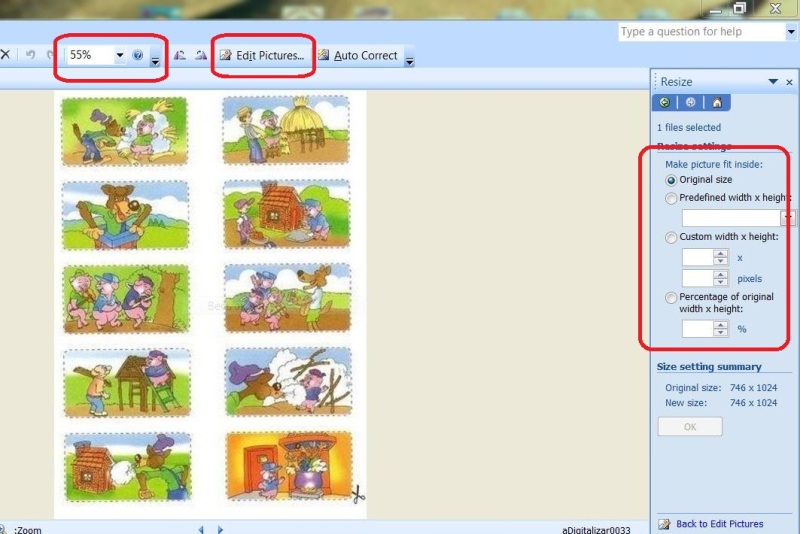Restore down the window
This screenshot has width=800, height=534.
tap(740, 8)
